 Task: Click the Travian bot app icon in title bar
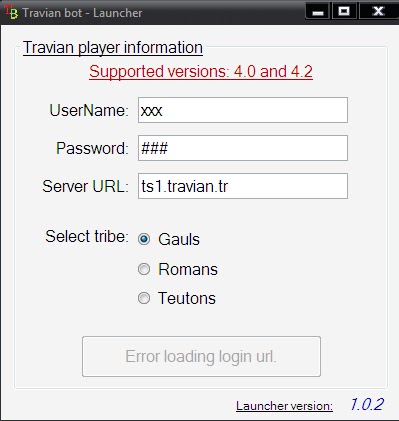[x=11, y=12]
